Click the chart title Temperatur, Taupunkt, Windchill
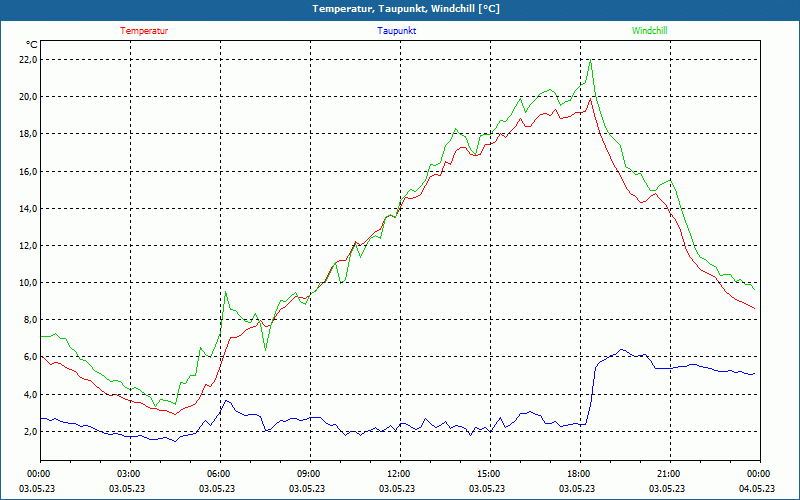The image size is (800, 500). (406, 9)
